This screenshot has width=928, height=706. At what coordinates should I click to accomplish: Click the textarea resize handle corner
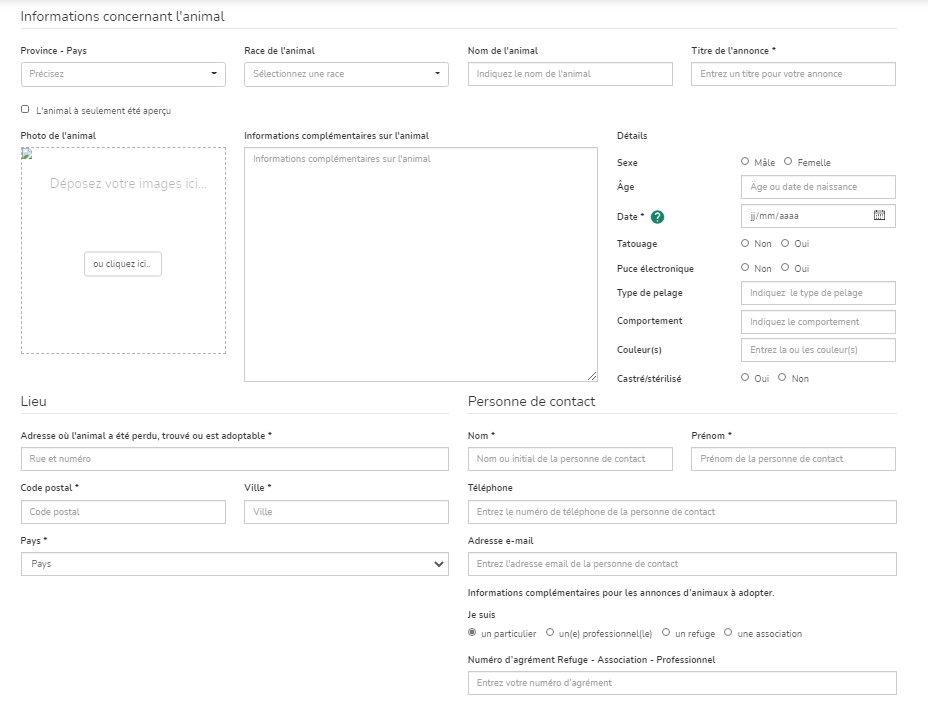[x=592, y=376]
